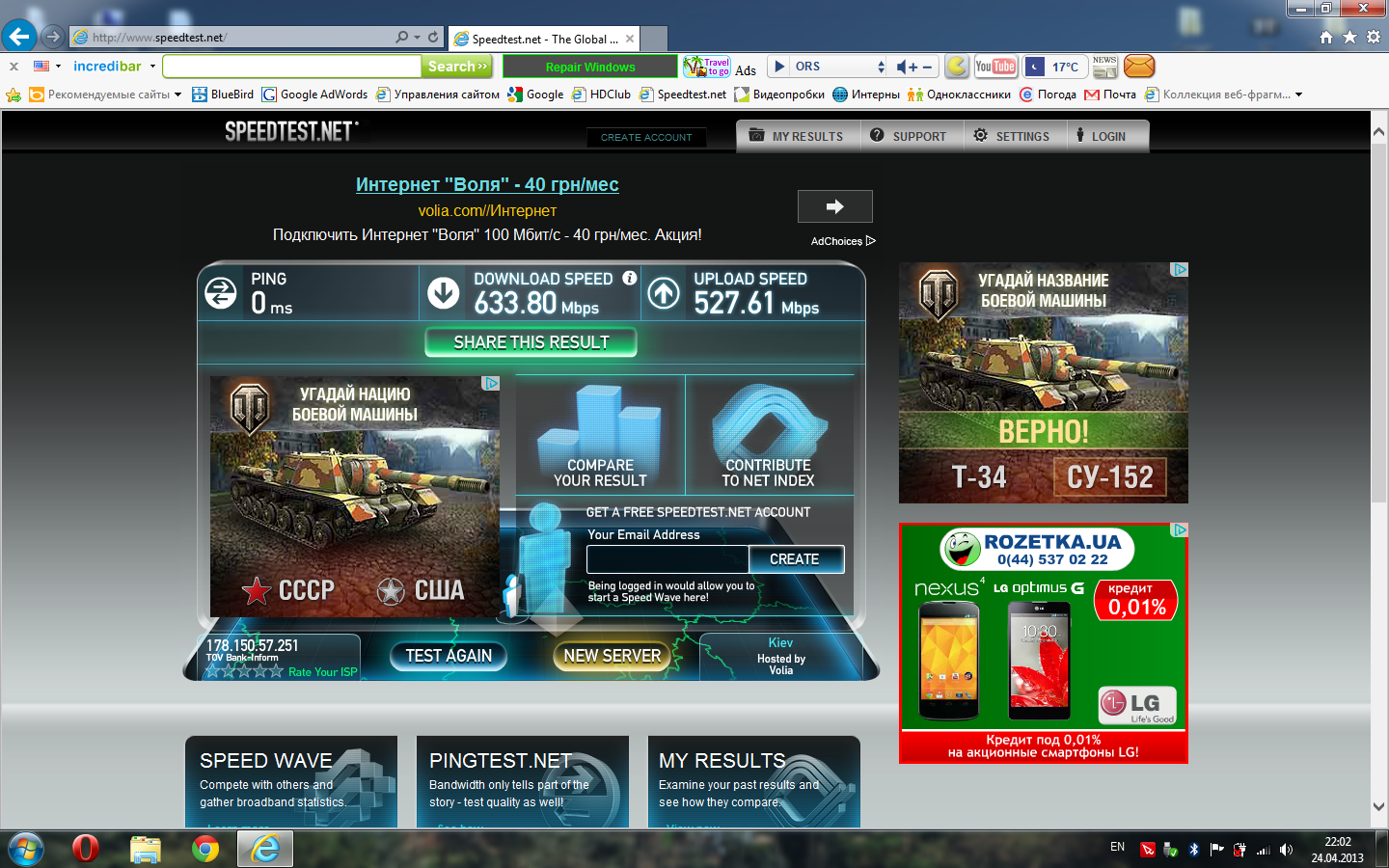
Task: Click SHARE THIS RESULT button
Action: click(x=531, y=342)
